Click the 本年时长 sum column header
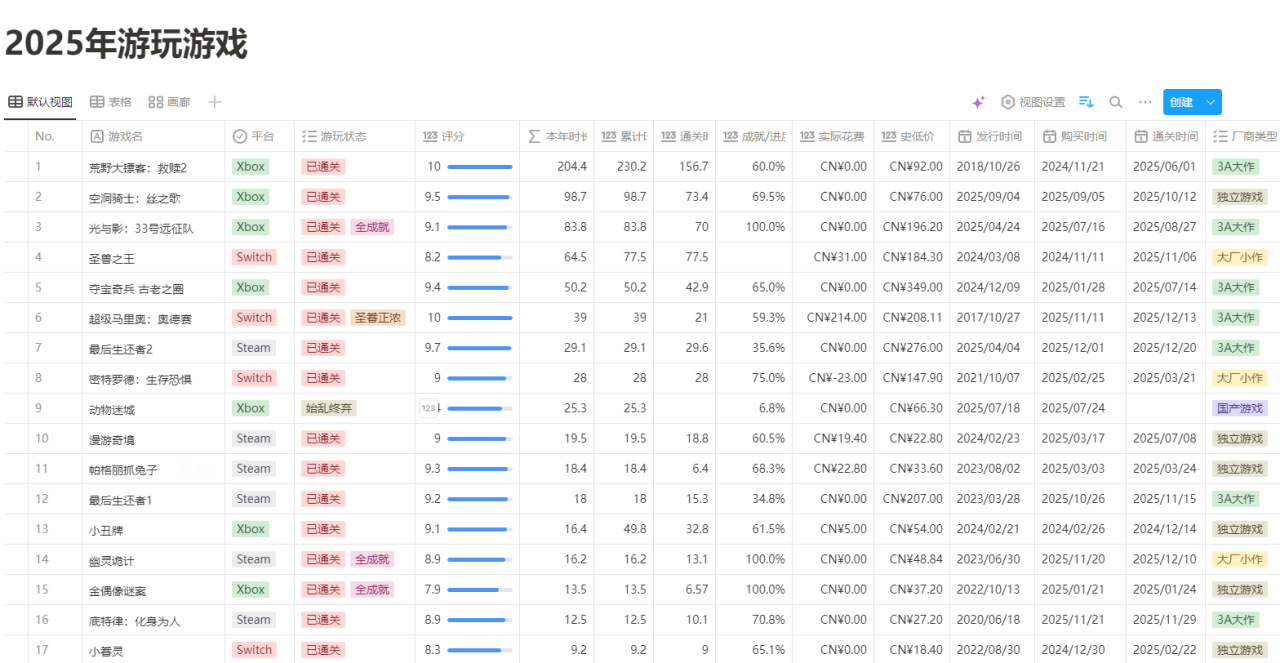This screenshot has width=1280, height=663. click(556, 136)
